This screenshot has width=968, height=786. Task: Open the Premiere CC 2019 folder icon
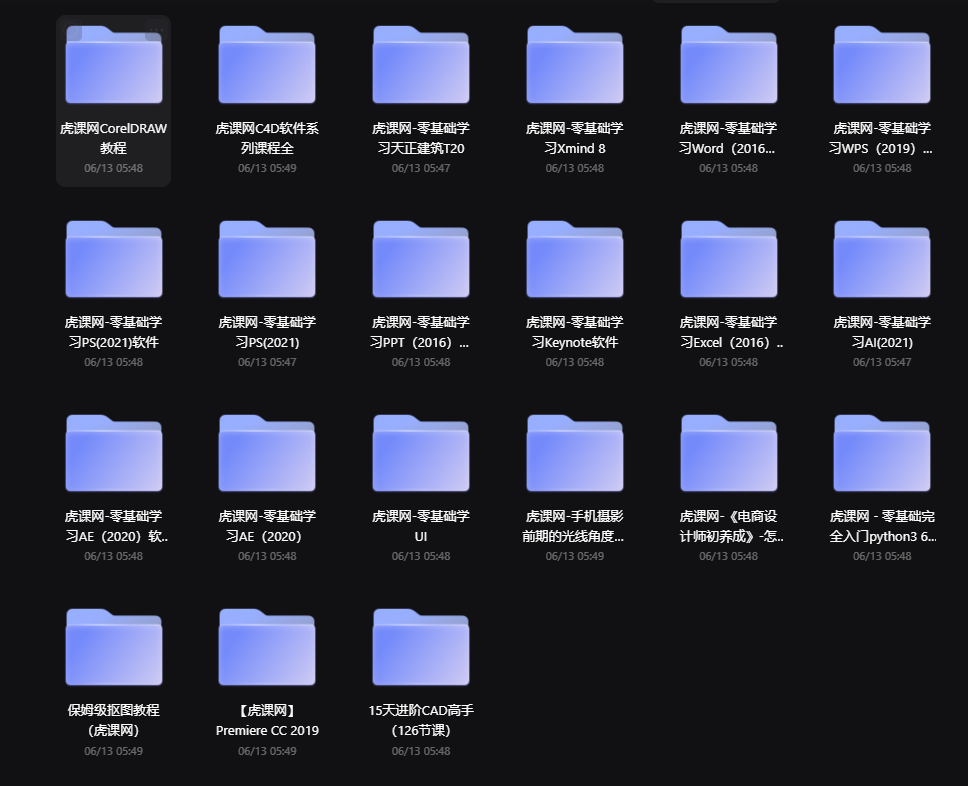(x=267, y=647)
